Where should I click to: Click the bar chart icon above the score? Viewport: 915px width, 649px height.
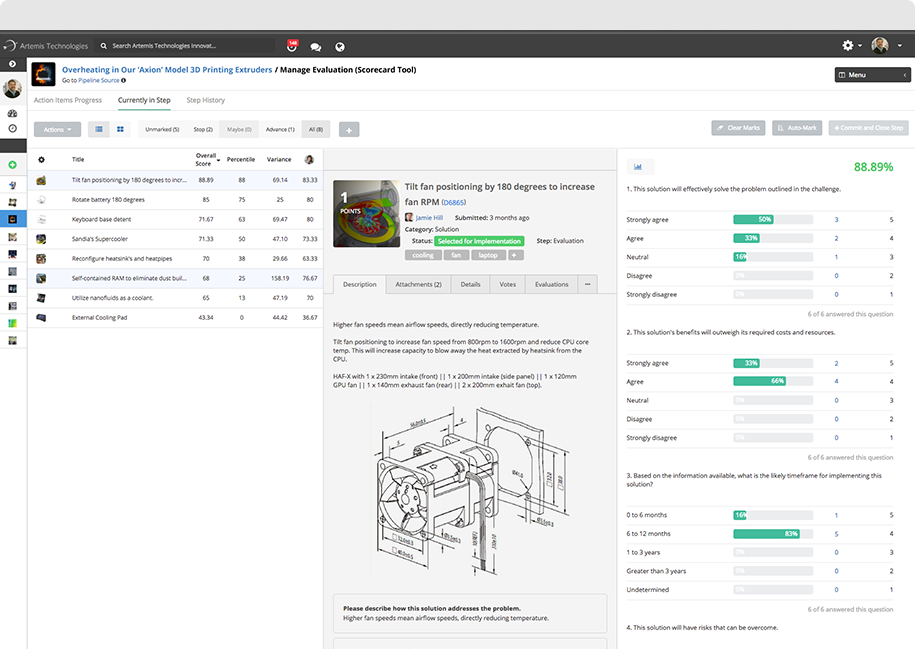(639, 167)
